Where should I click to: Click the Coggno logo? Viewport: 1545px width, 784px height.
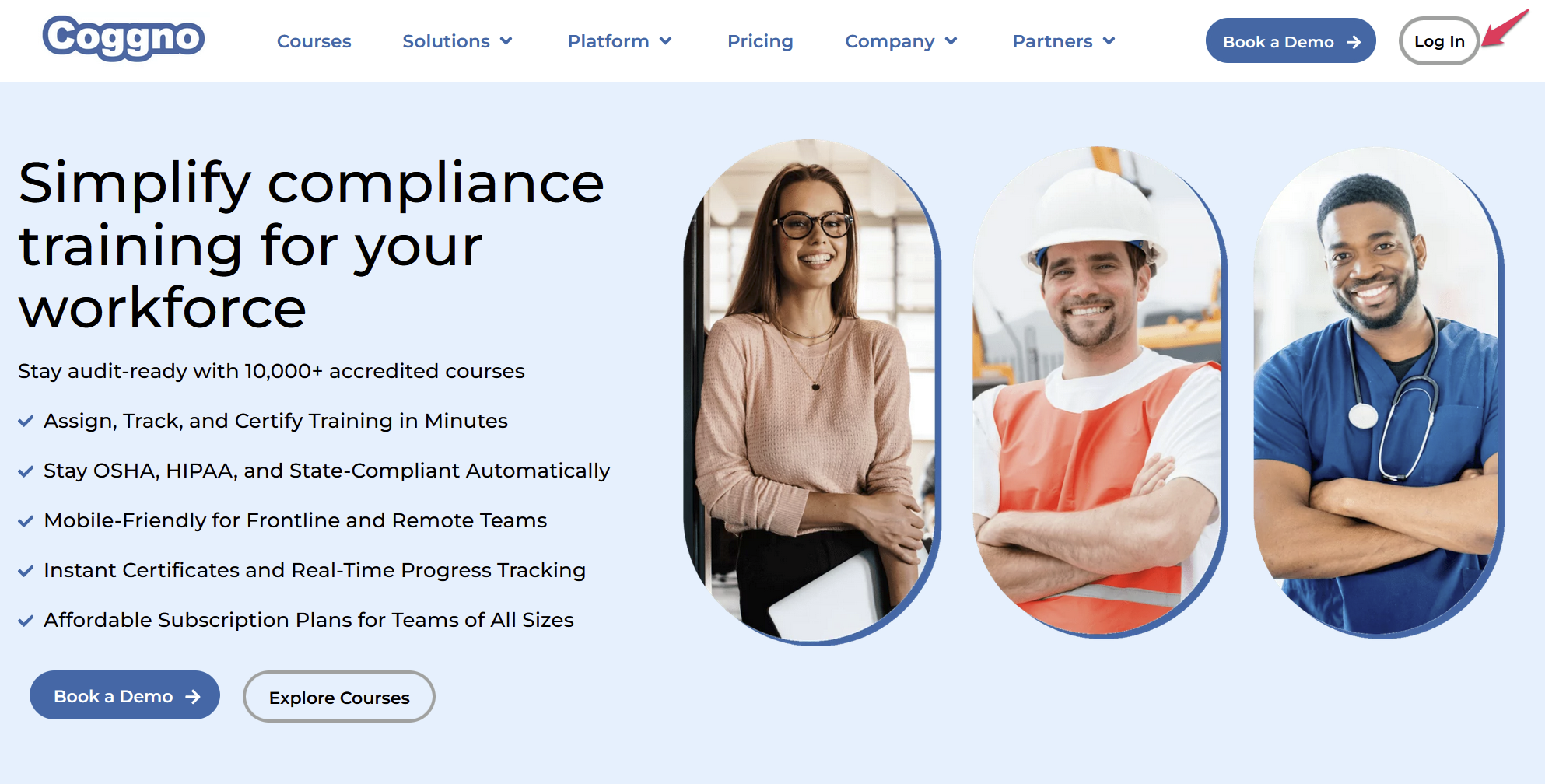pyautogui.click(x=124, y=38)
